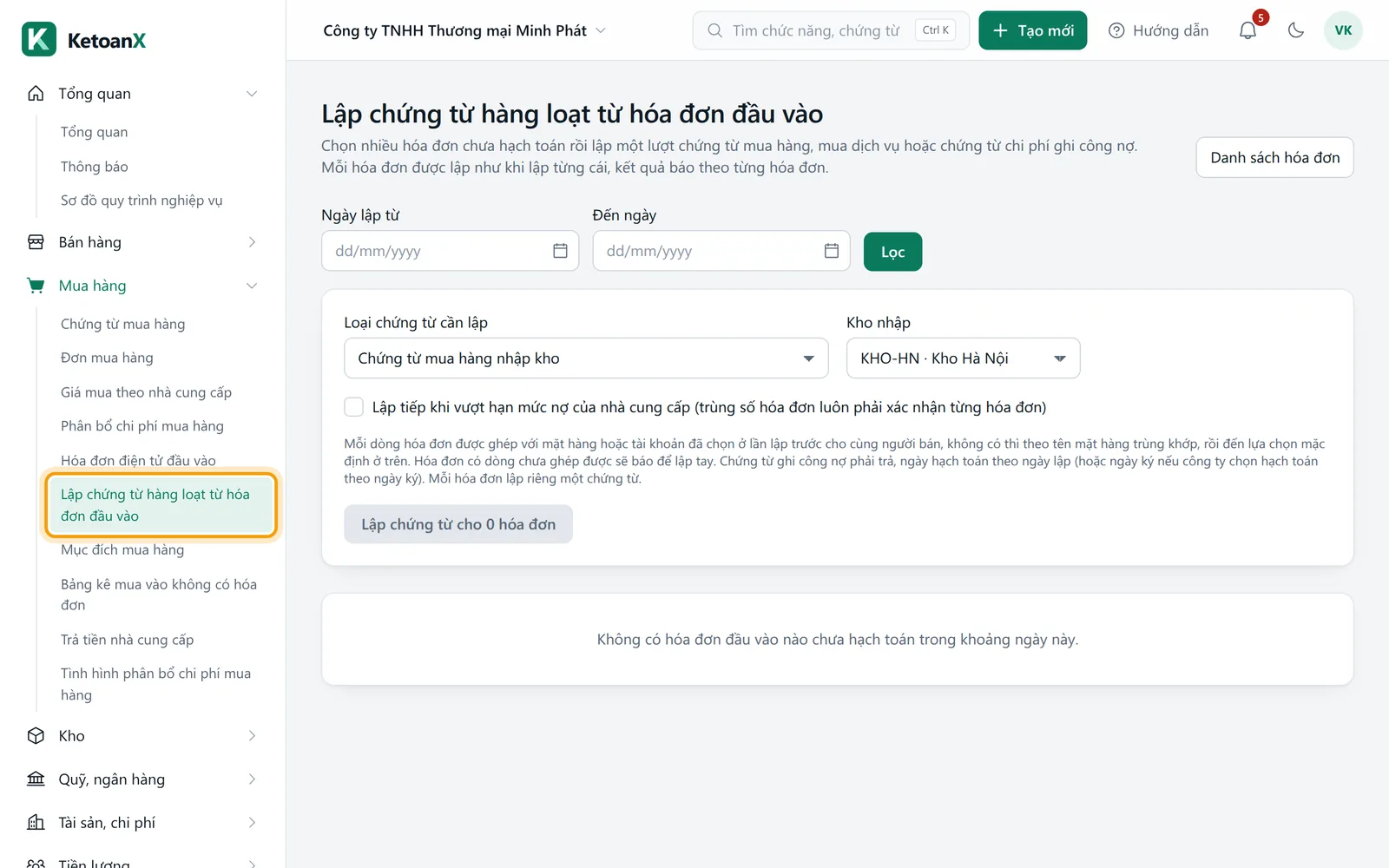
Task: Click the Kho box icon
Action: [36, 736]
